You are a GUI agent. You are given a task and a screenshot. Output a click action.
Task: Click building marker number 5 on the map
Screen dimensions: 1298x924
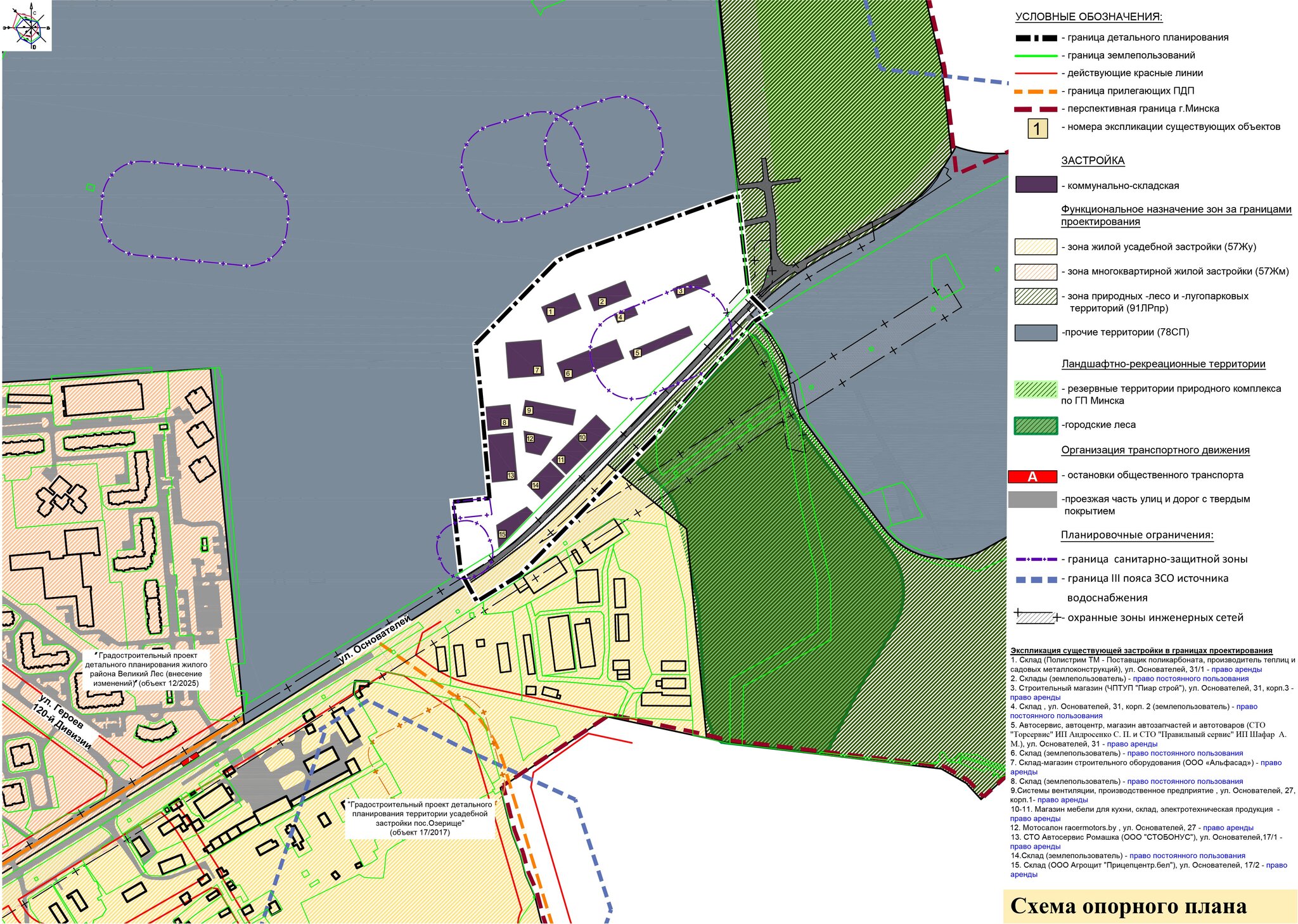coord(637,353)
